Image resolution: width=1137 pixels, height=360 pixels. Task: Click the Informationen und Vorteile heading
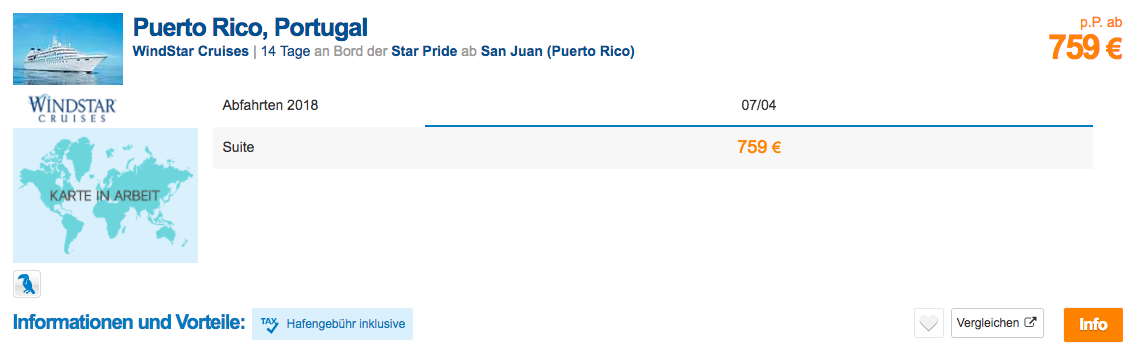click(128, 324)
